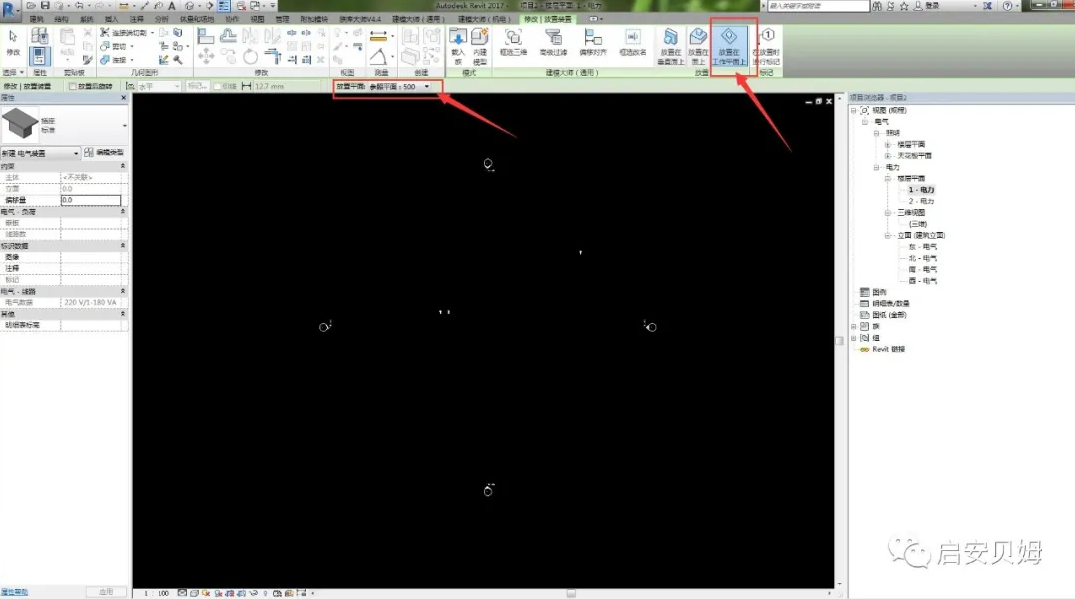Switch to the 视图 ribbon tab
This screenshot has width=1075, height=599.
(258, 19)
